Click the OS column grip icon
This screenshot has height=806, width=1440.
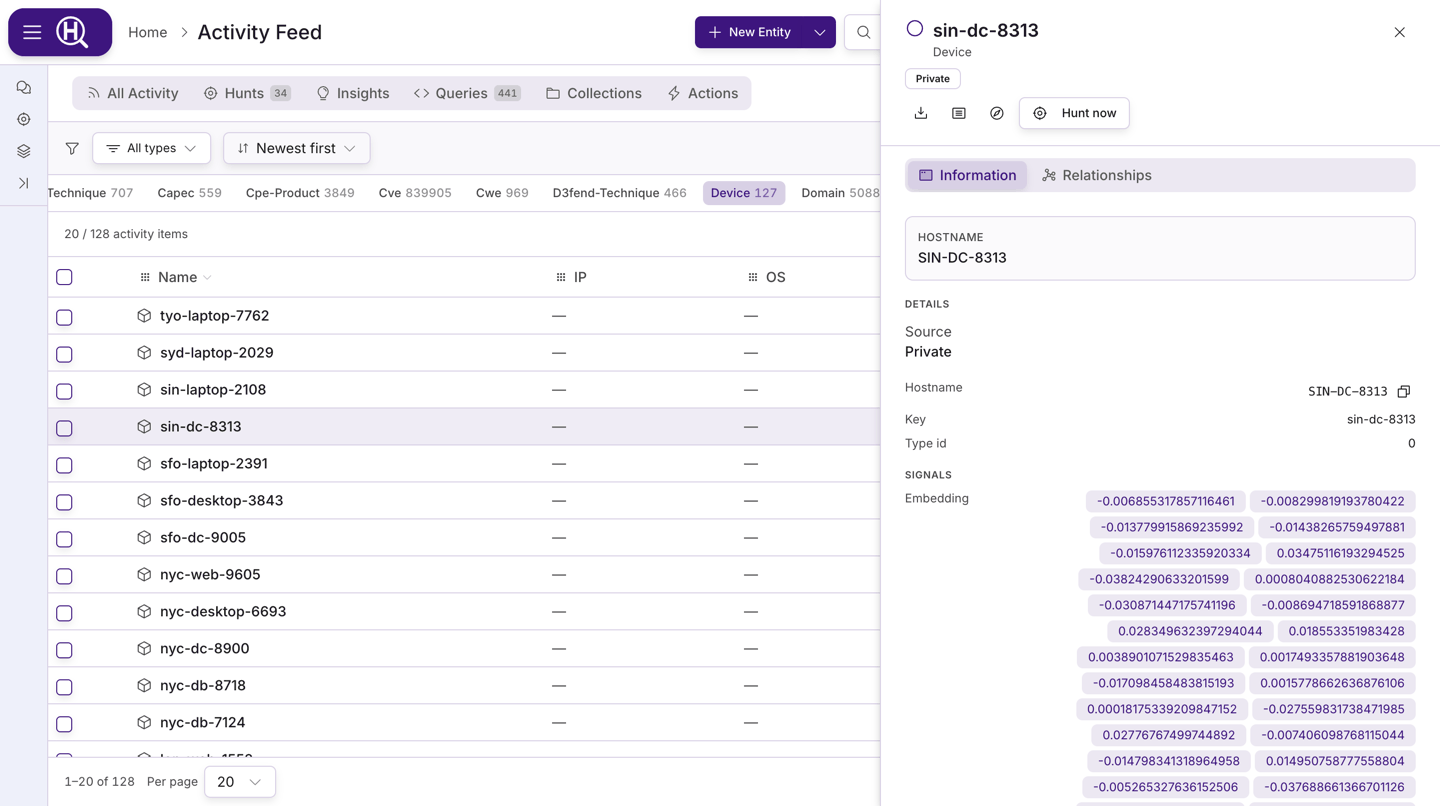[753, 277]
